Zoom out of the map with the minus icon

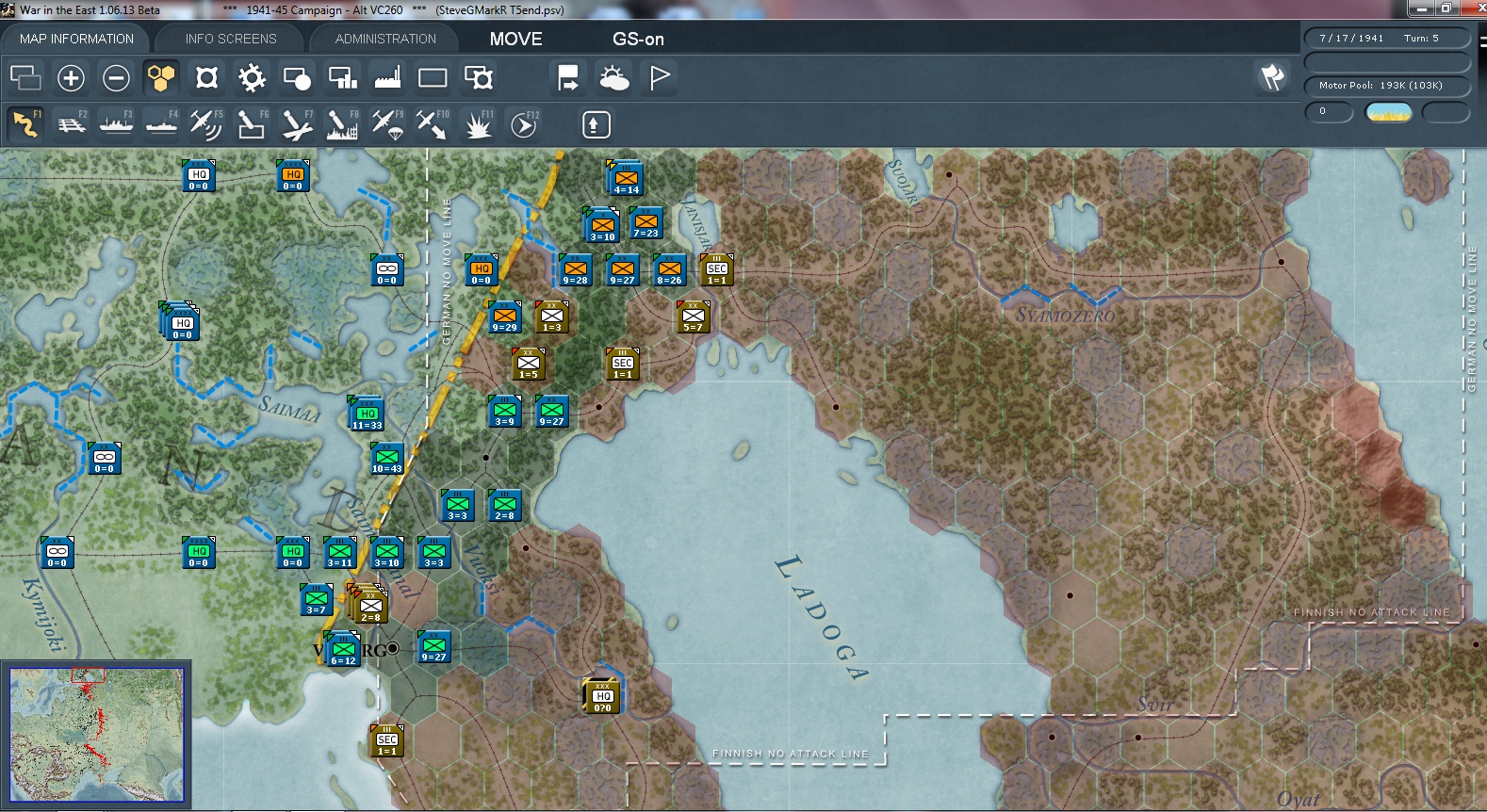[116, 77]
